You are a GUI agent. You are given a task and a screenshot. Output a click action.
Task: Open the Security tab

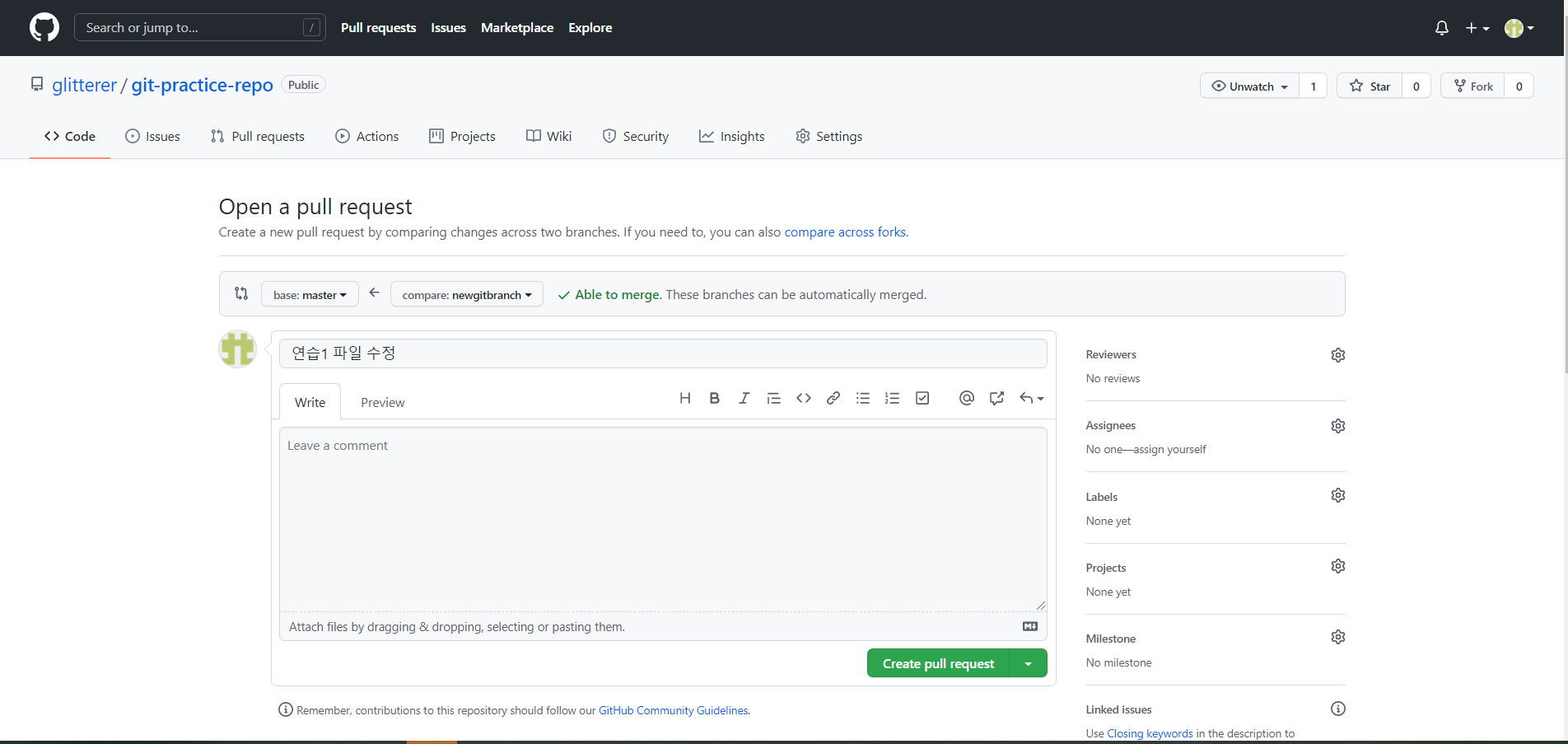click(636, 136)
